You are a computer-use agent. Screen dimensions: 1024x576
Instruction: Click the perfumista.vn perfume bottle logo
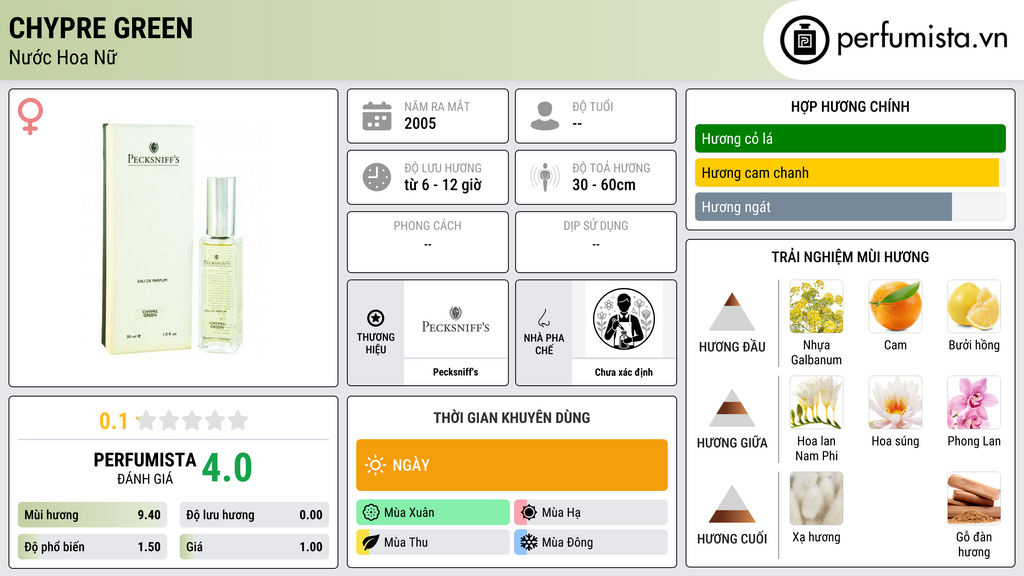[x=804, y=40]
